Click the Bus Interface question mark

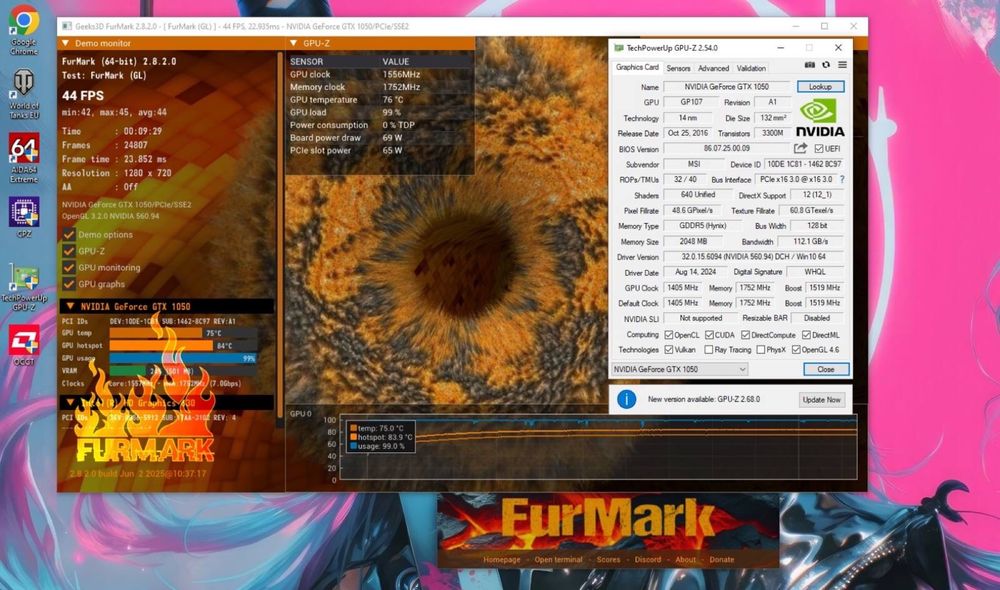[842, 179]
